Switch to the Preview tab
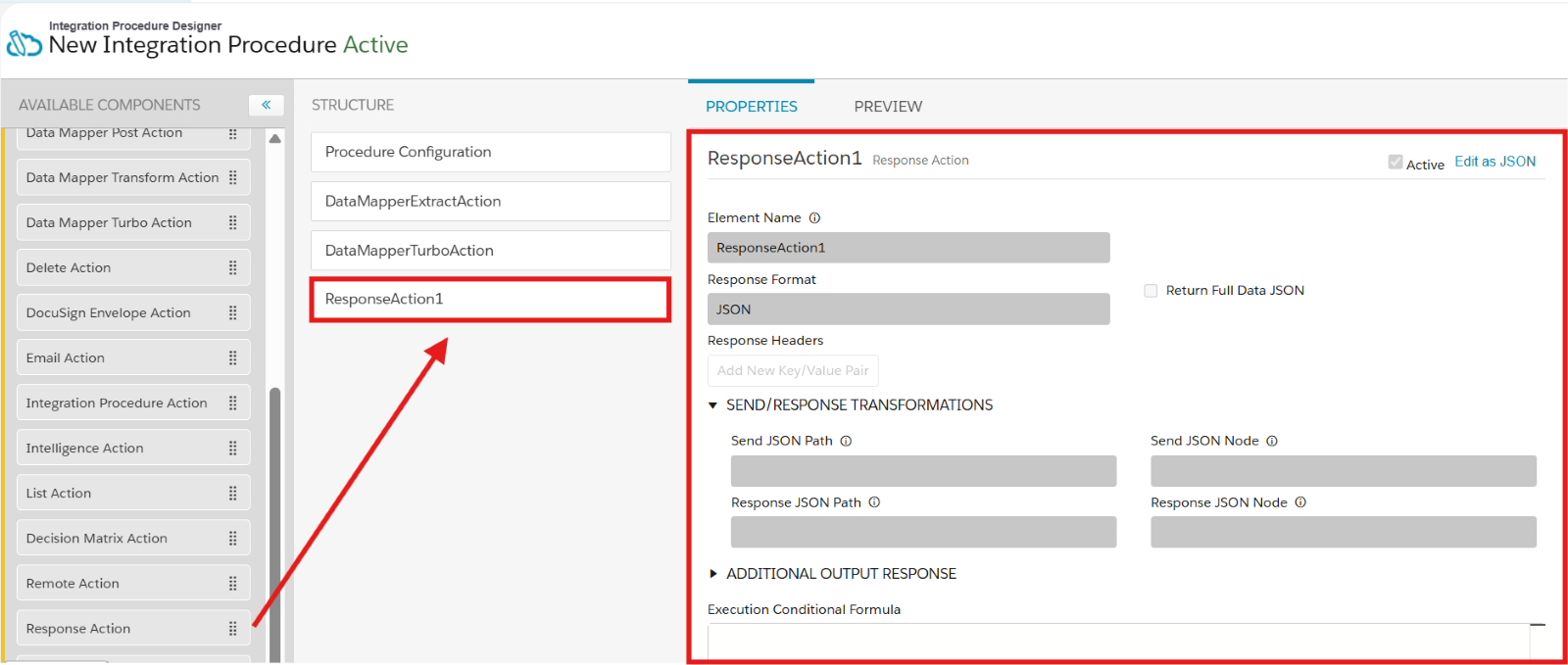The image size is (1568, 665). pyautogui.click(x=887, y=106)
